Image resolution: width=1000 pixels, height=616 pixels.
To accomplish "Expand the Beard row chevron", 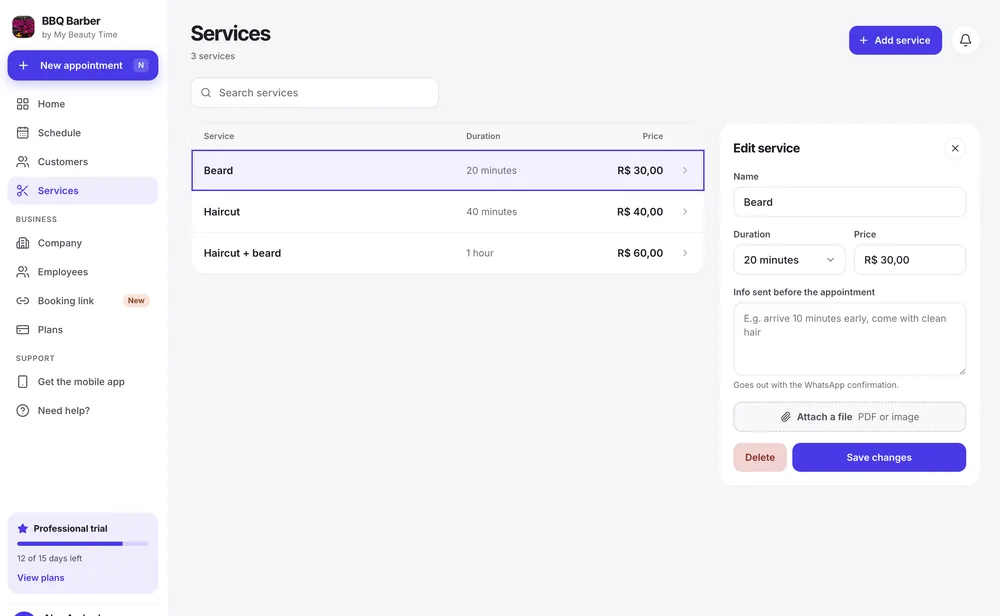I will 685,170.
